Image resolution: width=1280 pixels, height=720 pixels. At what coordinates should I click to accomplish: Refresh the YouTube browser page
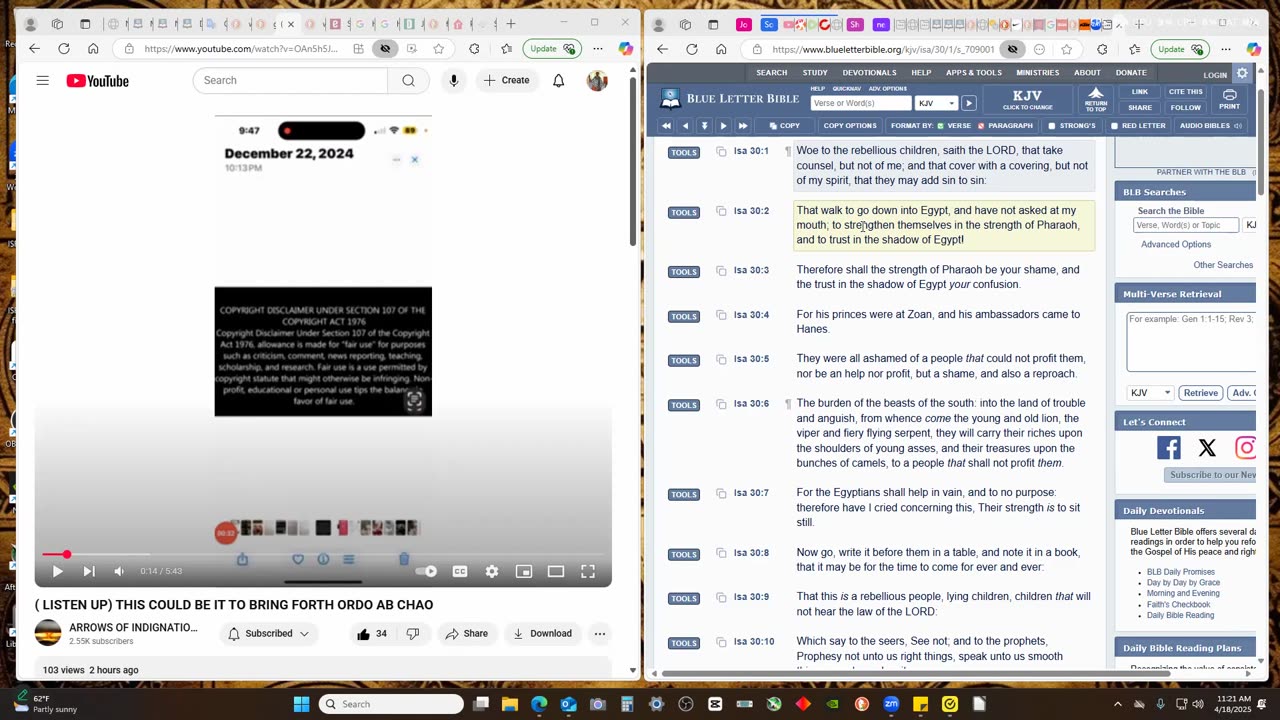(x=64, y=48)
